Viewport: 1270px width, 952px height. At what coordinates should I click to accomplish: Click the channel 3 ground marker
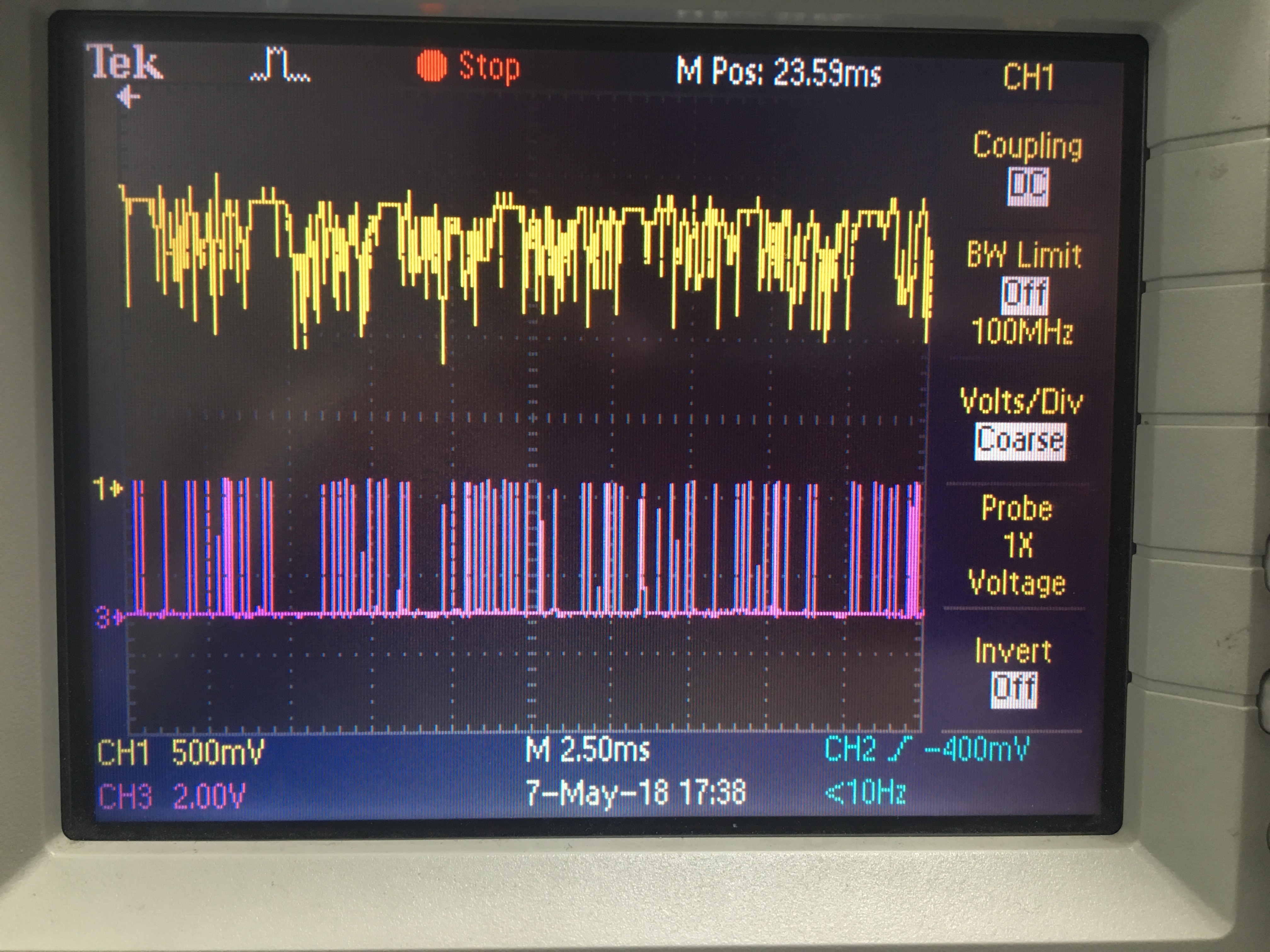coord(109,617)
